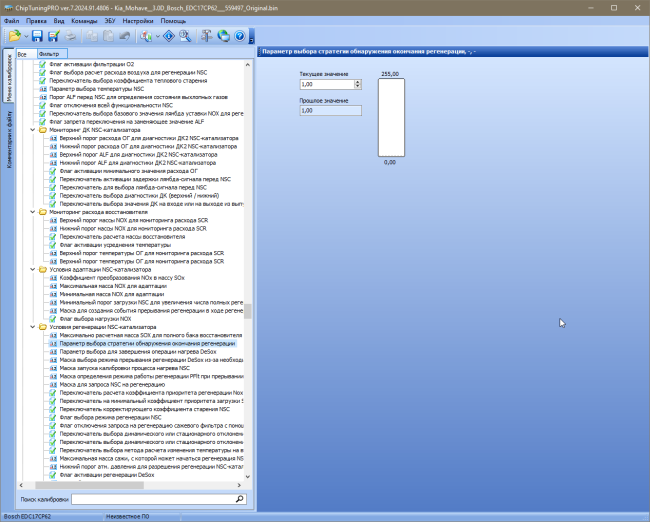This screenshot has width=650, height=522.
Task: Collapse the Условия адаптации NSC-катализатора group
Action: pos(33,269)
